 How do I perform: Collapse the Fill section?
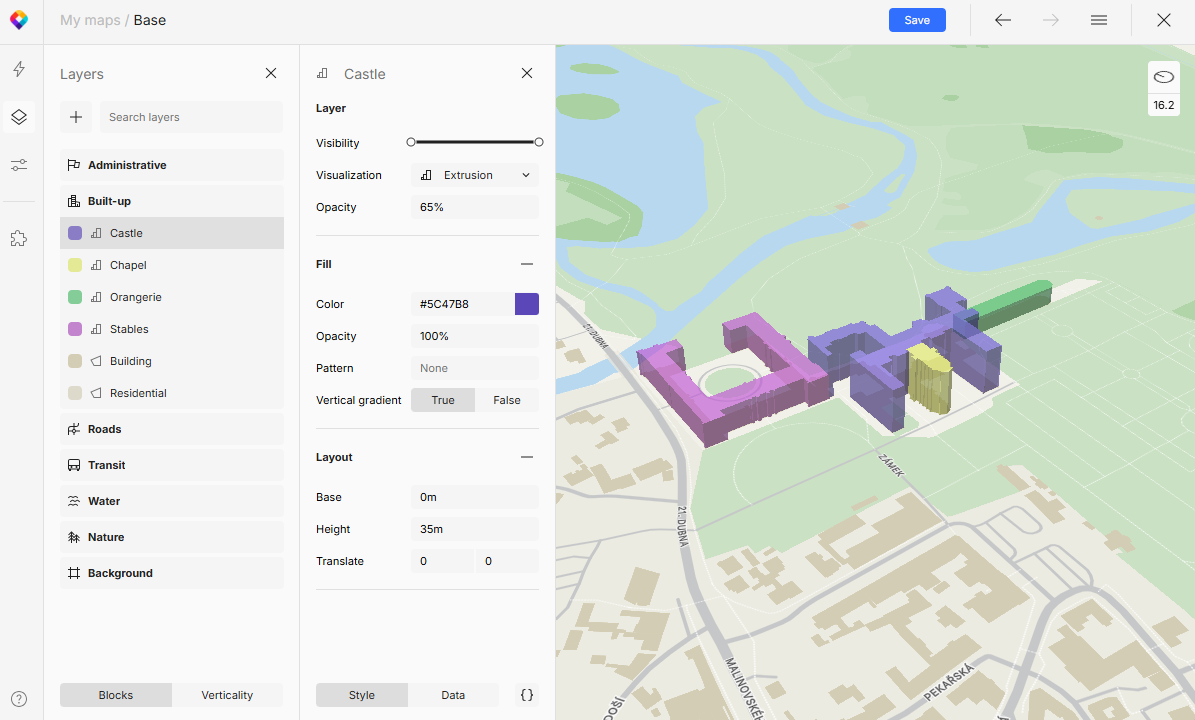click(x=527, y=263)
